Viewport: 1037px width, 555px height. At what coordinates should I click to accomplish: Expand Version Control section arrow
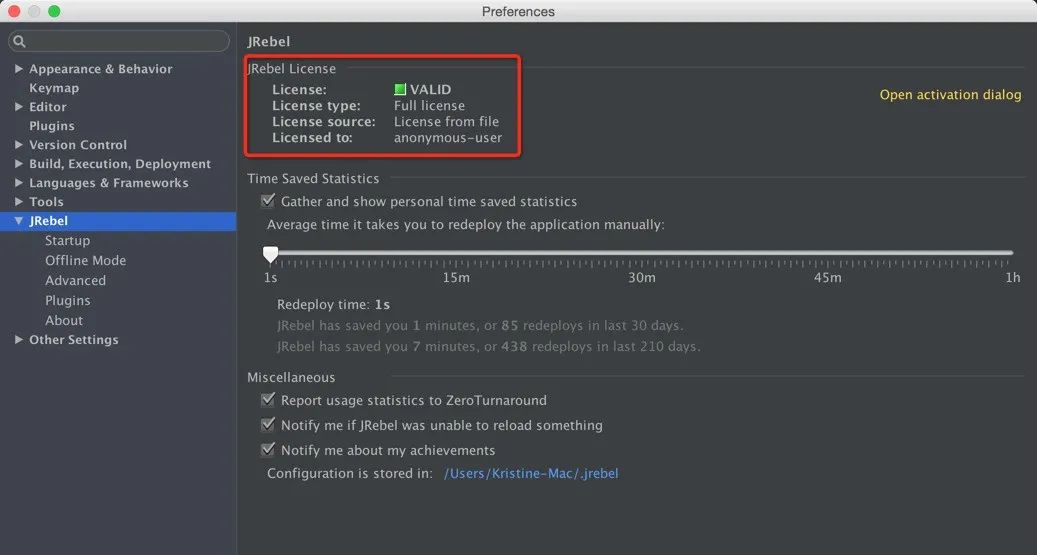point(19,145)
